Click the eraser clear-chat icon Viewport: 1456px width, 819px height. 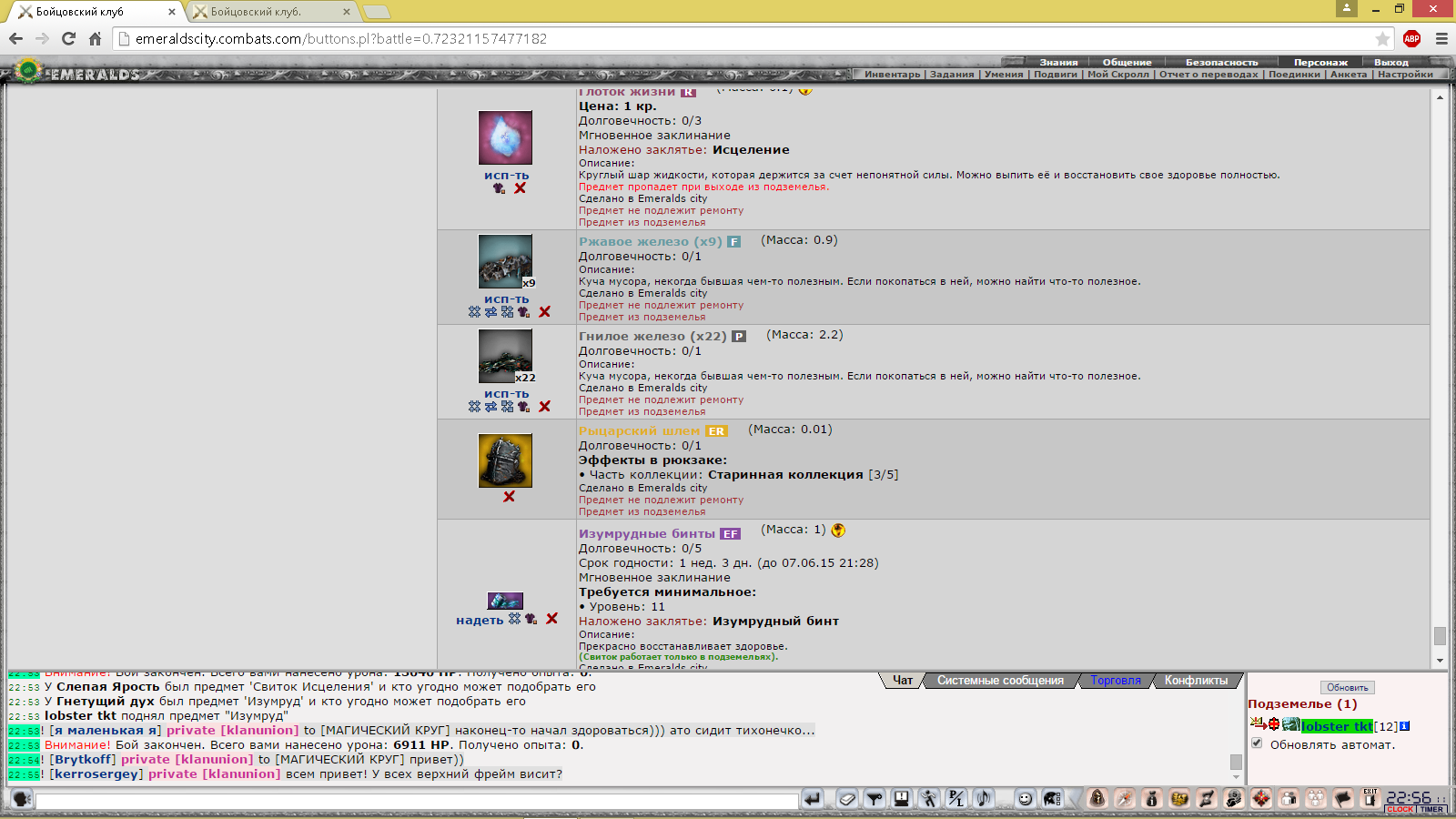point(847,799)
